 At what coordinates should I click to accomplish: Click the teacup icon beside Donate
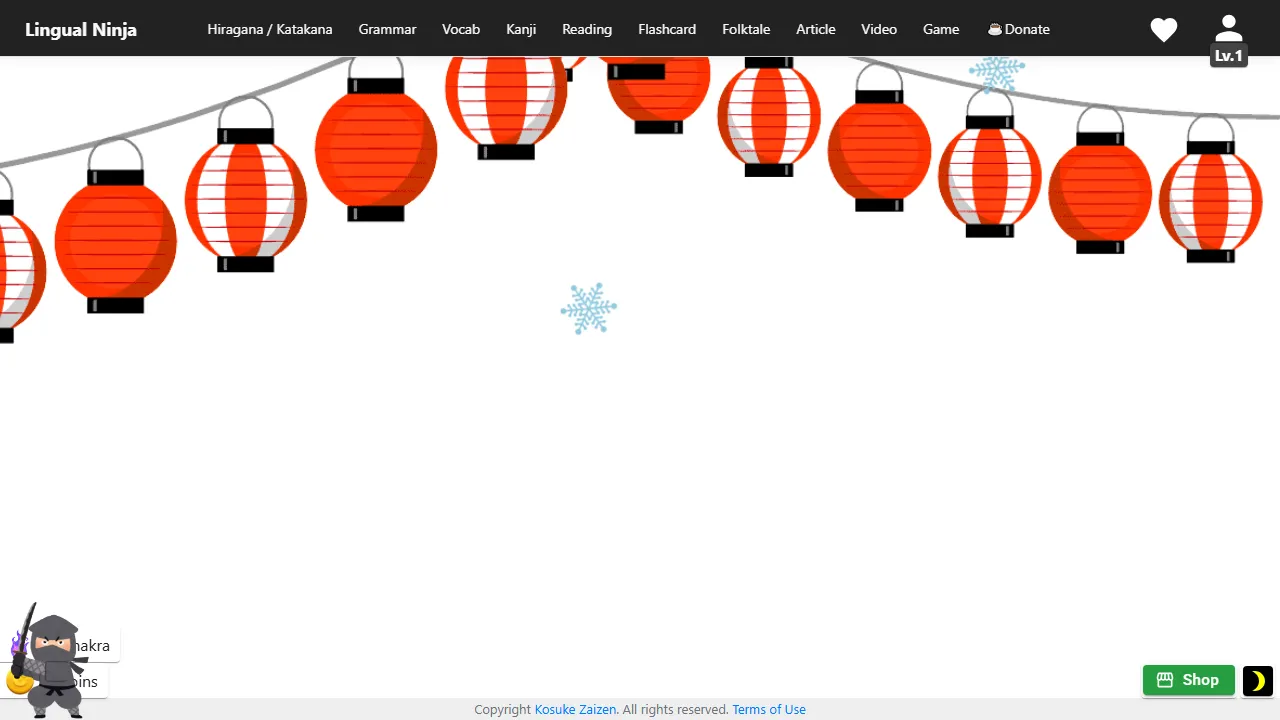(x=994, y=29)
